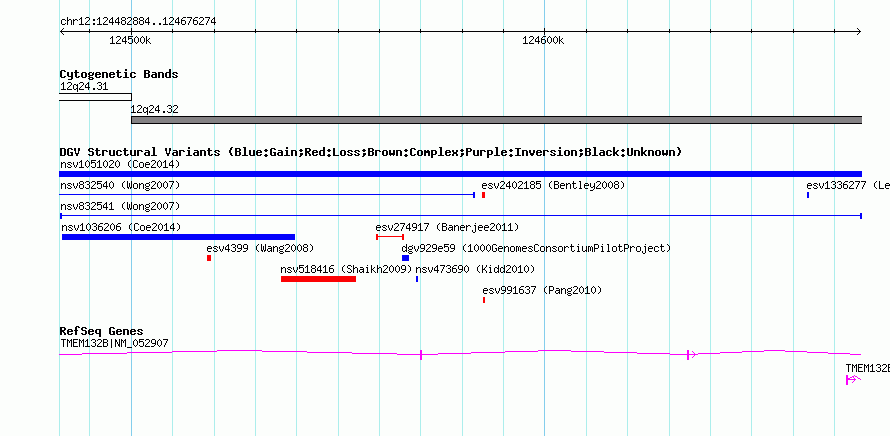Image resolution: width=890 pixels, height=436 pixels.
Task: Click the esv991637 (Pang2010) red marker
Action: 484,300
